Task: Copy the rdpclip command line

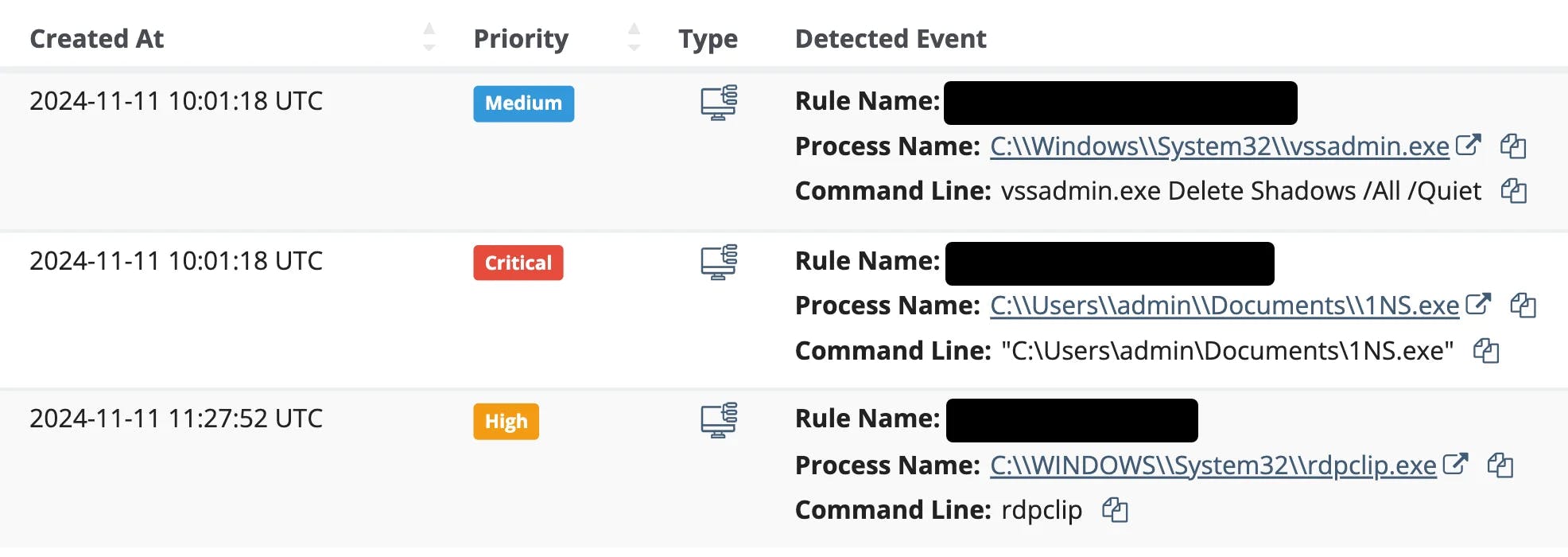Action: point(1115,510)
